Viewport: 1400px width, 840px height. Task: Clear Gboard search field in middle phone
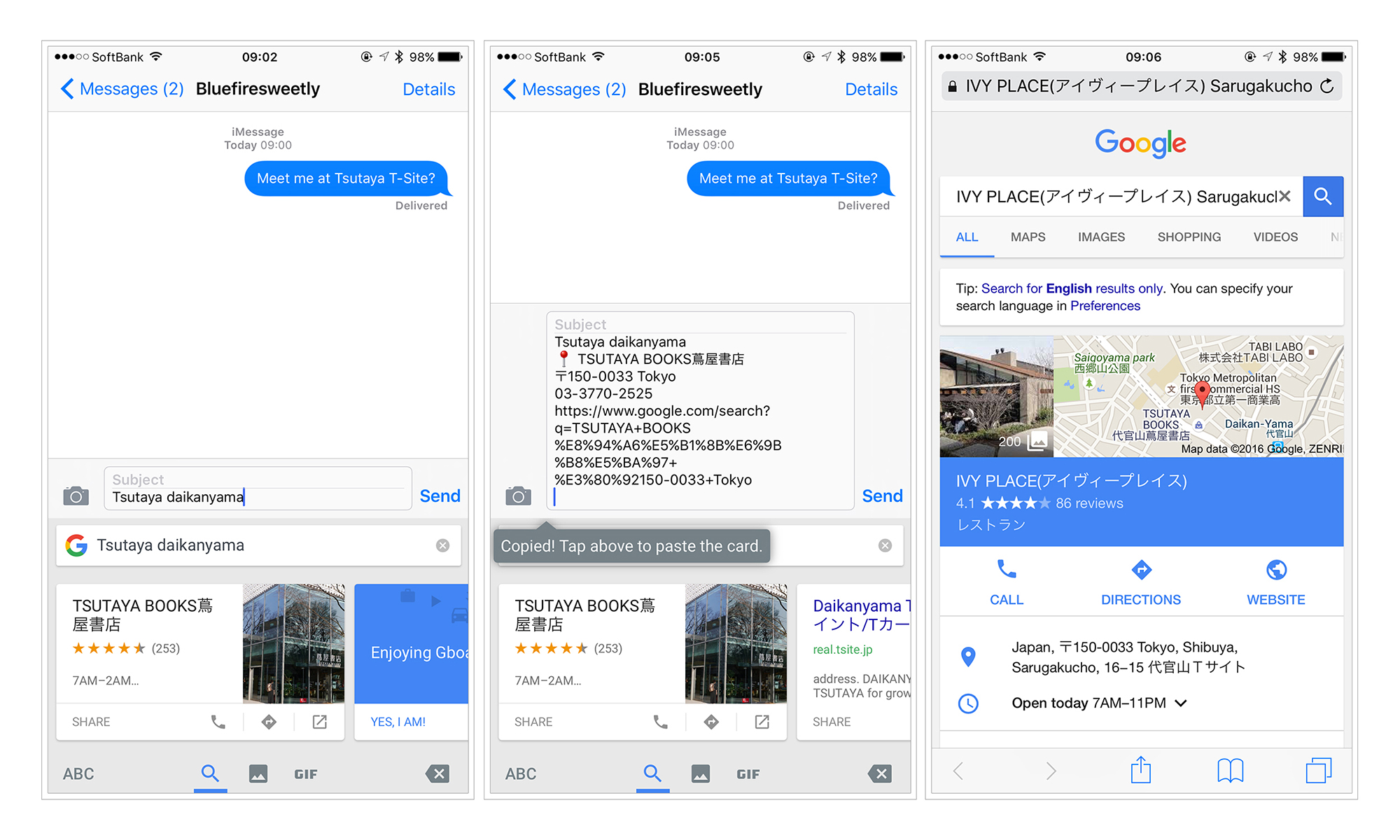pos(885,545)
